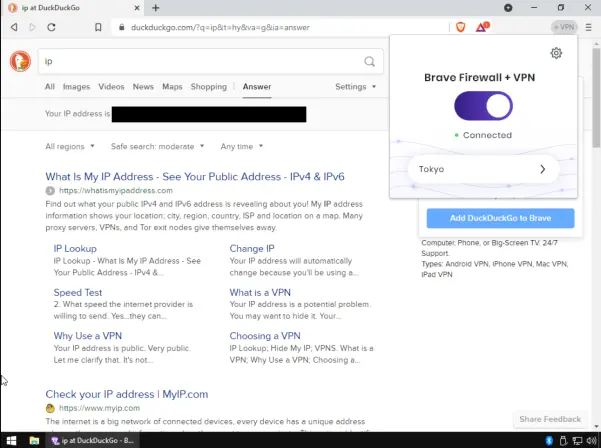Click the VPN toolbar button
This screenshot has width=601, height=448.
click(x=564, y=27)
